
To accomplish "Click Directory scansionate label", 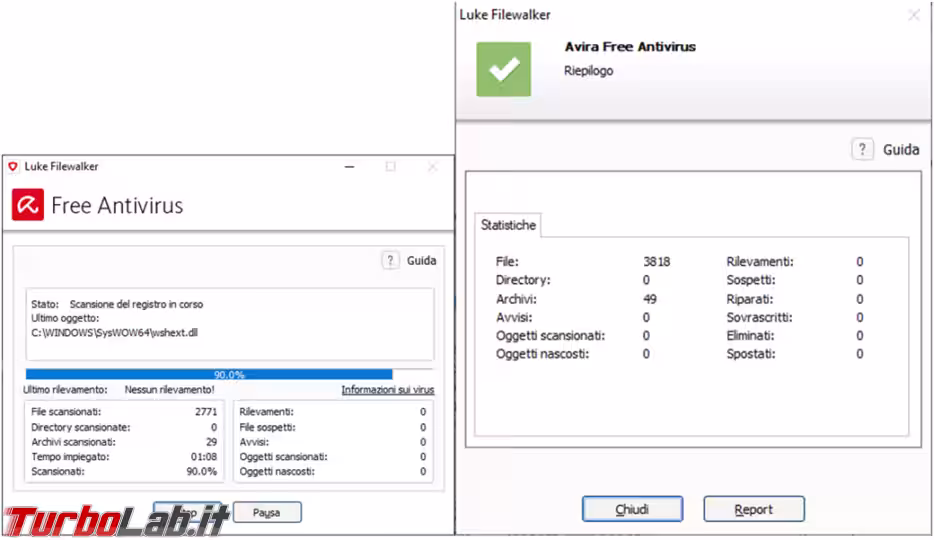I will tap(80, 427).
